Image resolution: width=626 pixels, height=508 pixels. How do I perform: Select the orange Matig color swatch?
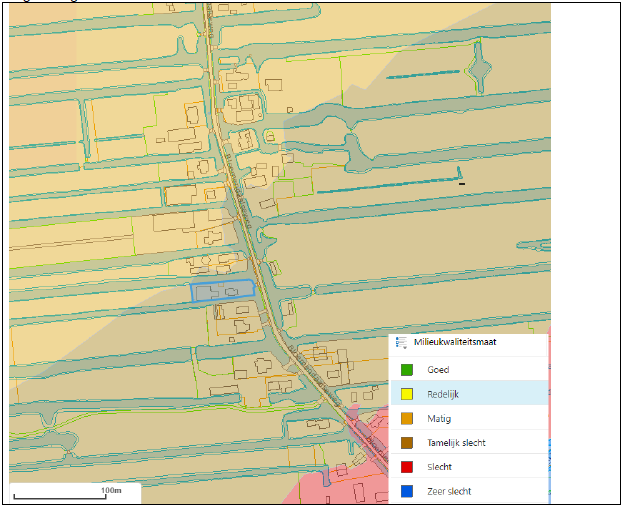407,419
